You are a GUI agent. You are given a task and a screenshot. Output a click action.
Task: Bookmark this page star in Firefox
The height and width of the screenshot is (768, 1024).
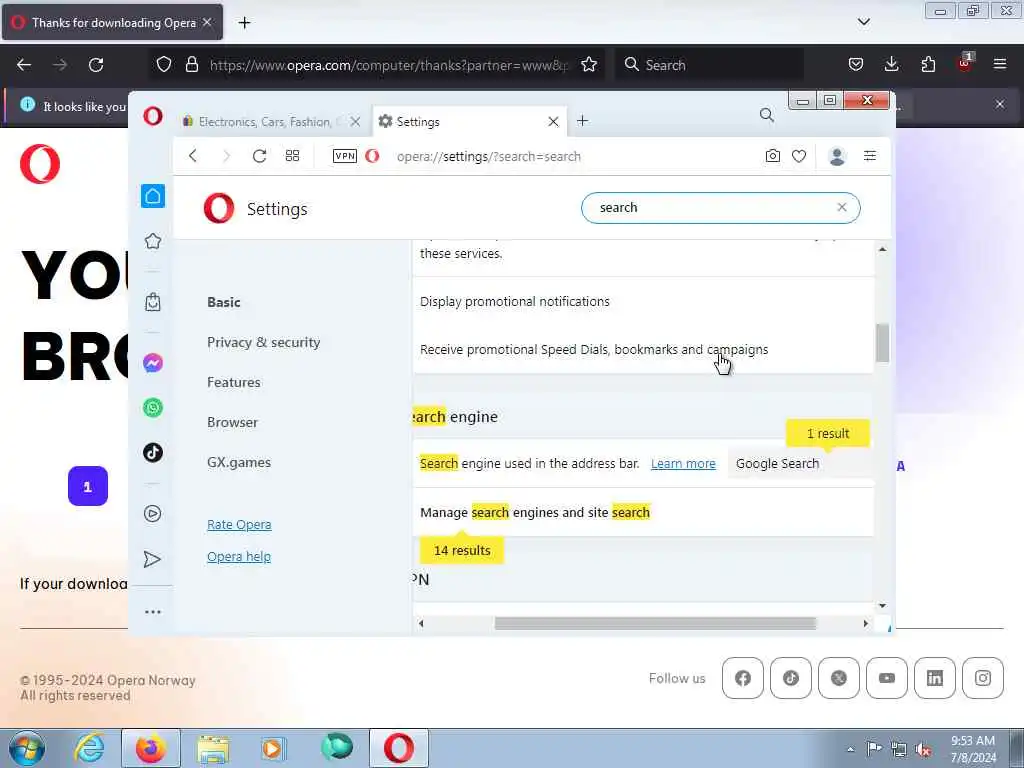(x=589, y=64)
